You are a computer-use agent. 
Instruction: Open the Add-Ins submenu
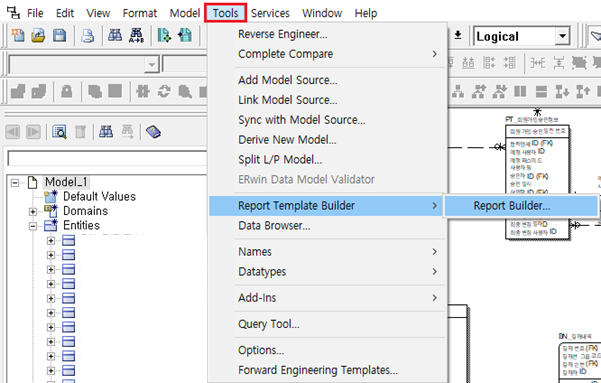(x=328, y=298)
